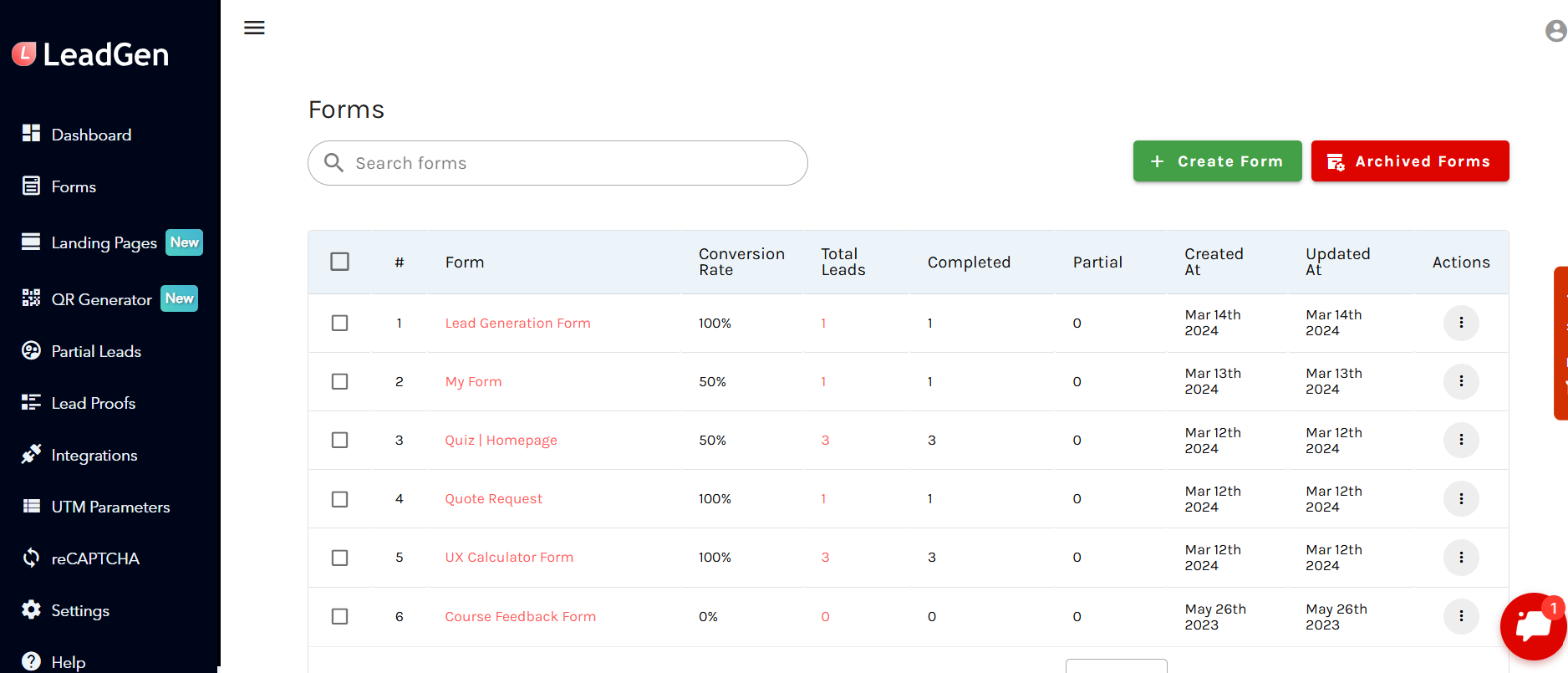
Task: Click the UTM Parameters table icon
Action: pos(31,506)
